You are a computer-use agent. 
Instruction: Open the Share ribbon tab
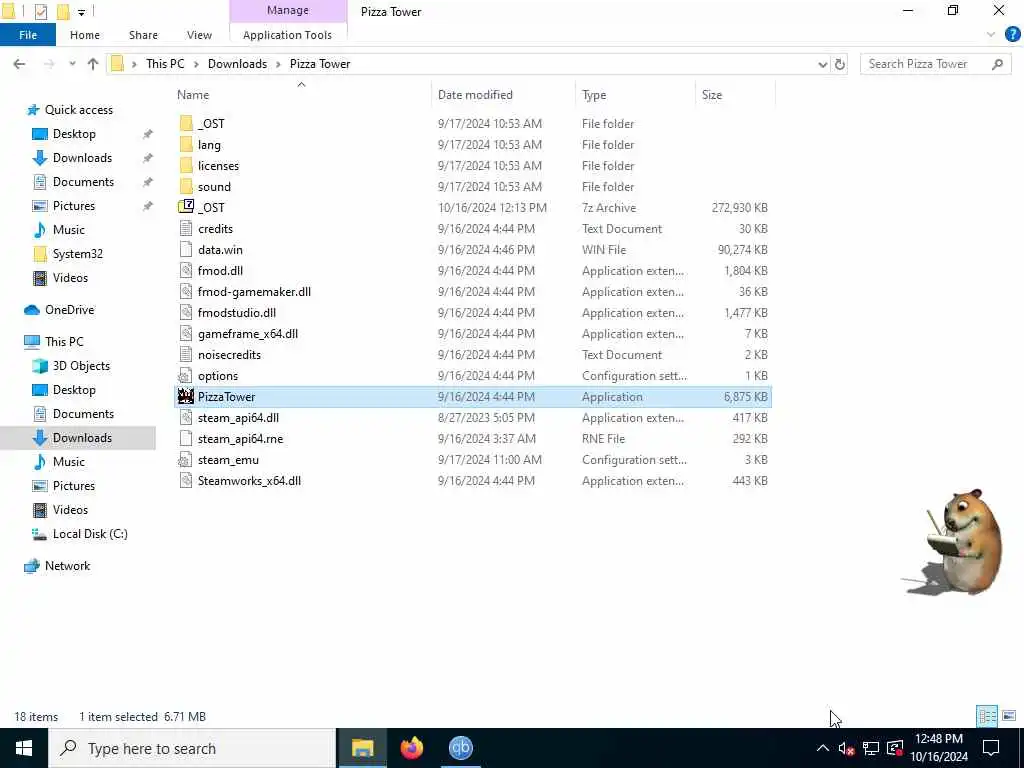point(143,35)
